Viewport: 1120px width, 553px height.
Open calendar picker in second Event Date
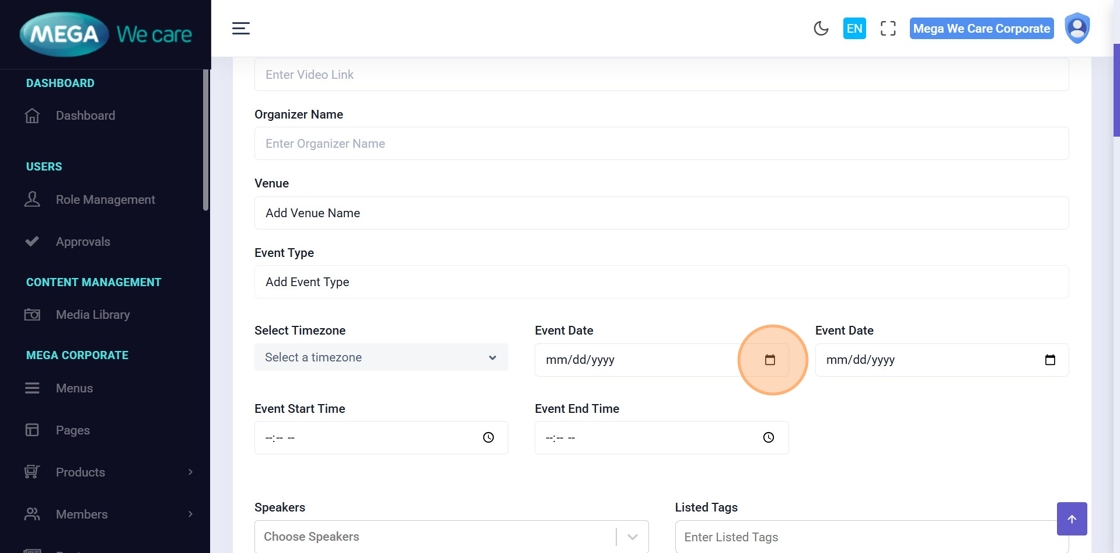(x=1050, y=360)
